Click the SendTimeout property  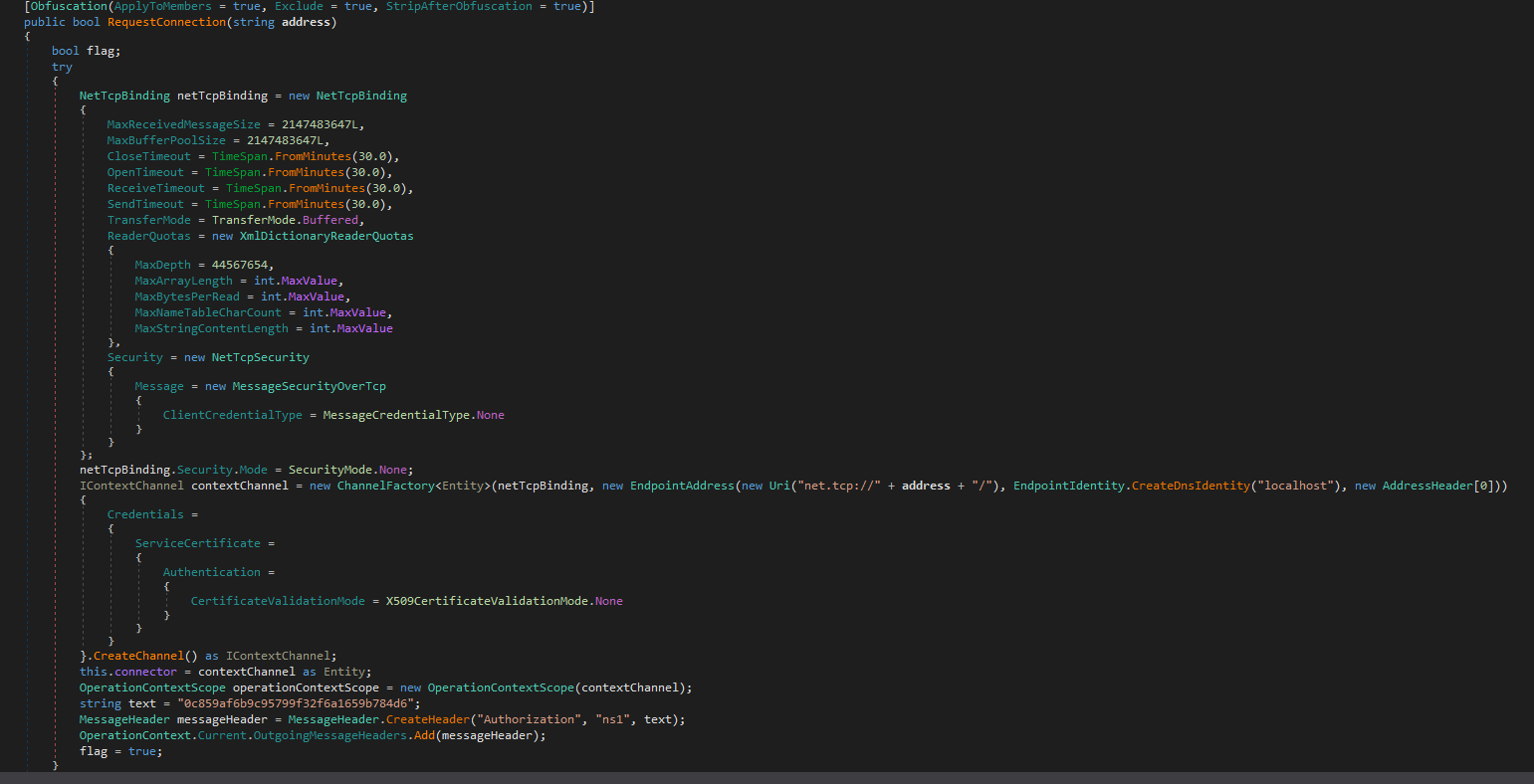click(x=145, y=204)
